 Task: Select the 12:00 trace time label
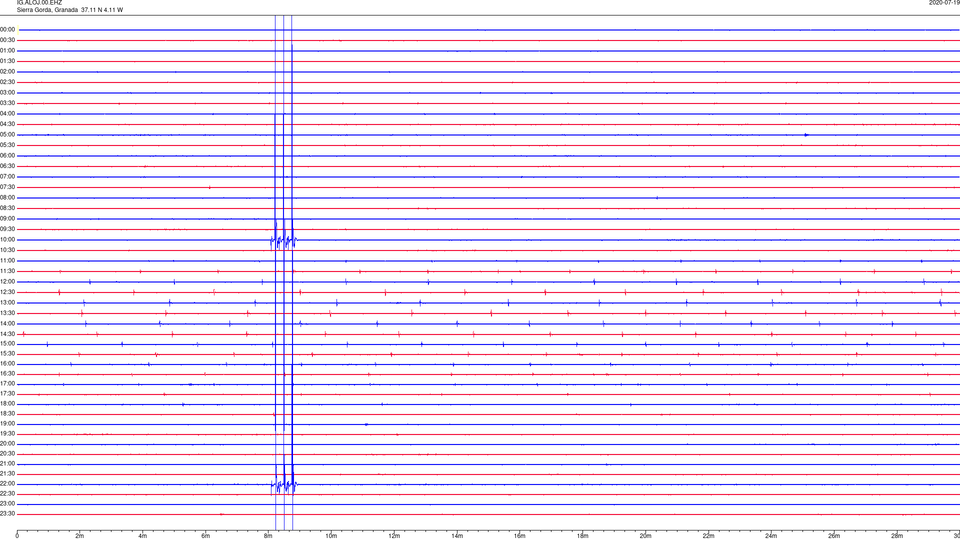click(x=7, y=282)
